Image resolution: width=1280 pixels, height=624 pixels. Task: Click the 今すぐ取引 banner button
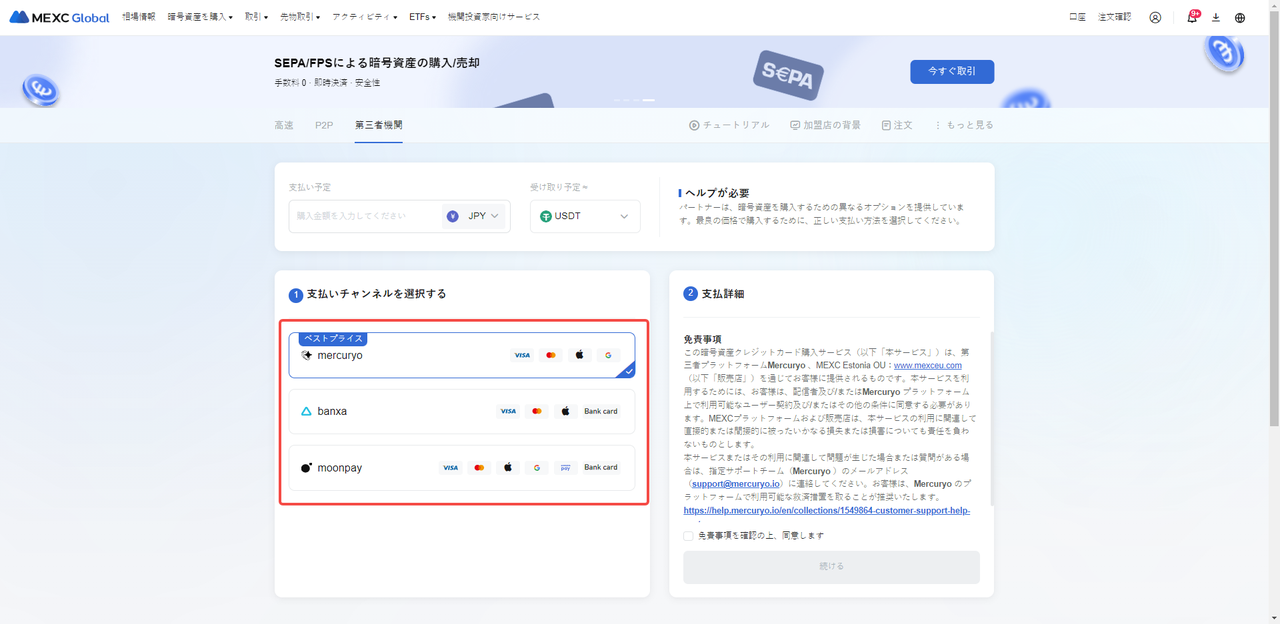pyautogui.click(x=951, y=72)
